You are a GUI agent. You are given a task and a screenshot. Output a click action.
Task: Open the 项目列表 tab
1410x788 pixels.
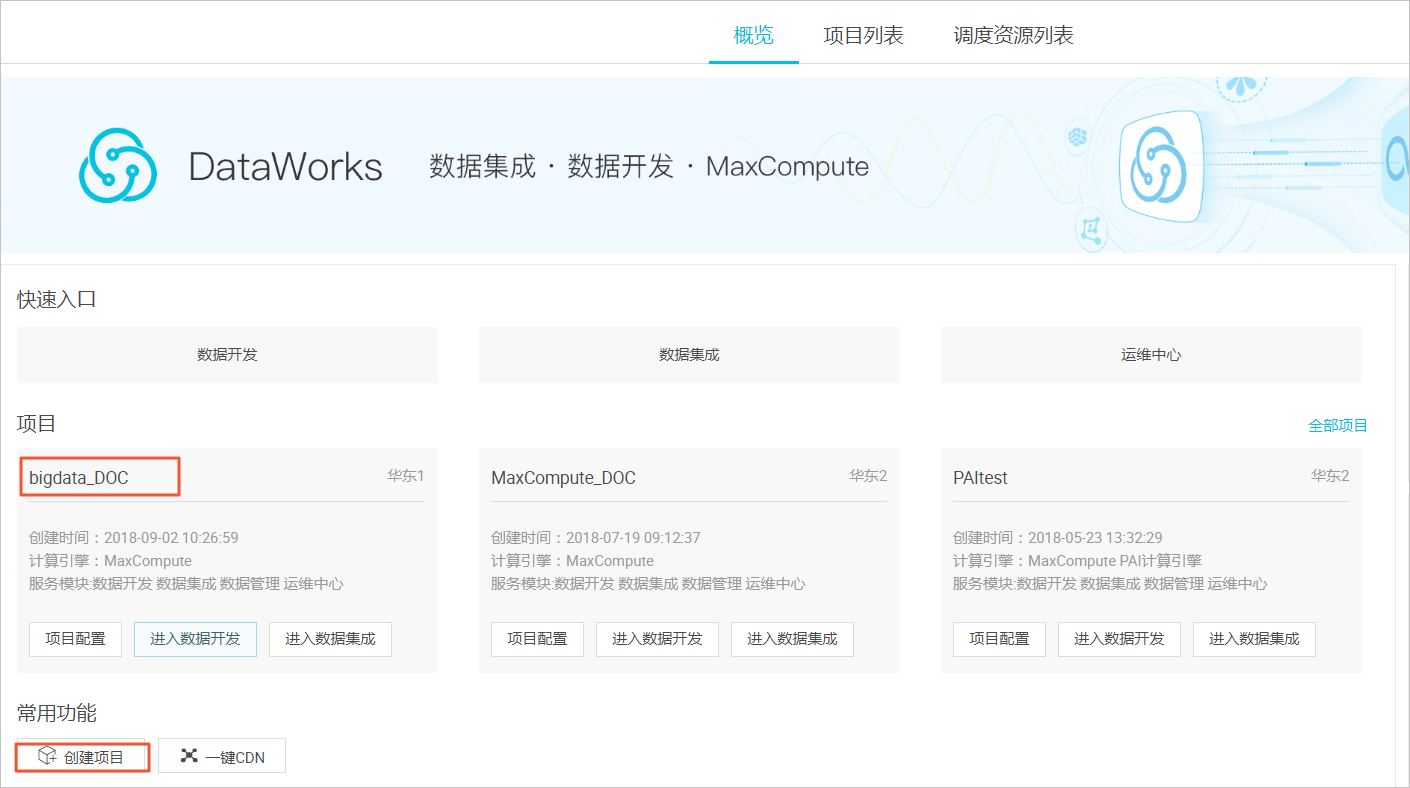pyautogui.click(x=864, y=36)
